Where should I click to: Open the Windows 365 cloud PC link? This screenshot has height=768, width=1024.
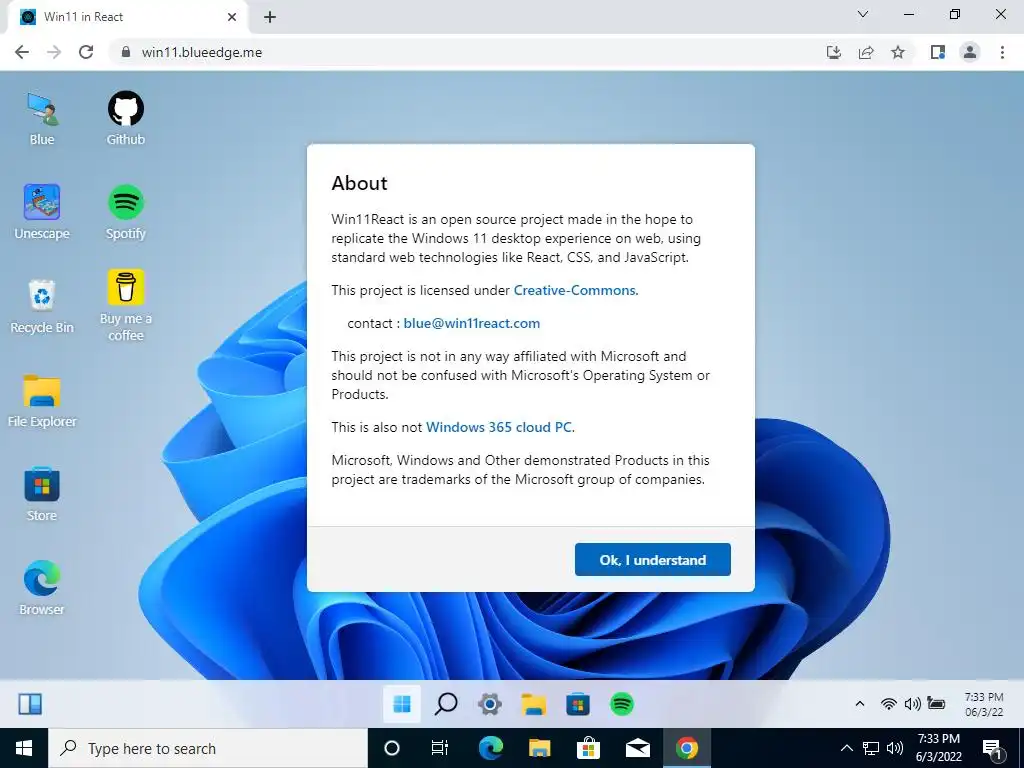(x=500, y=427)
